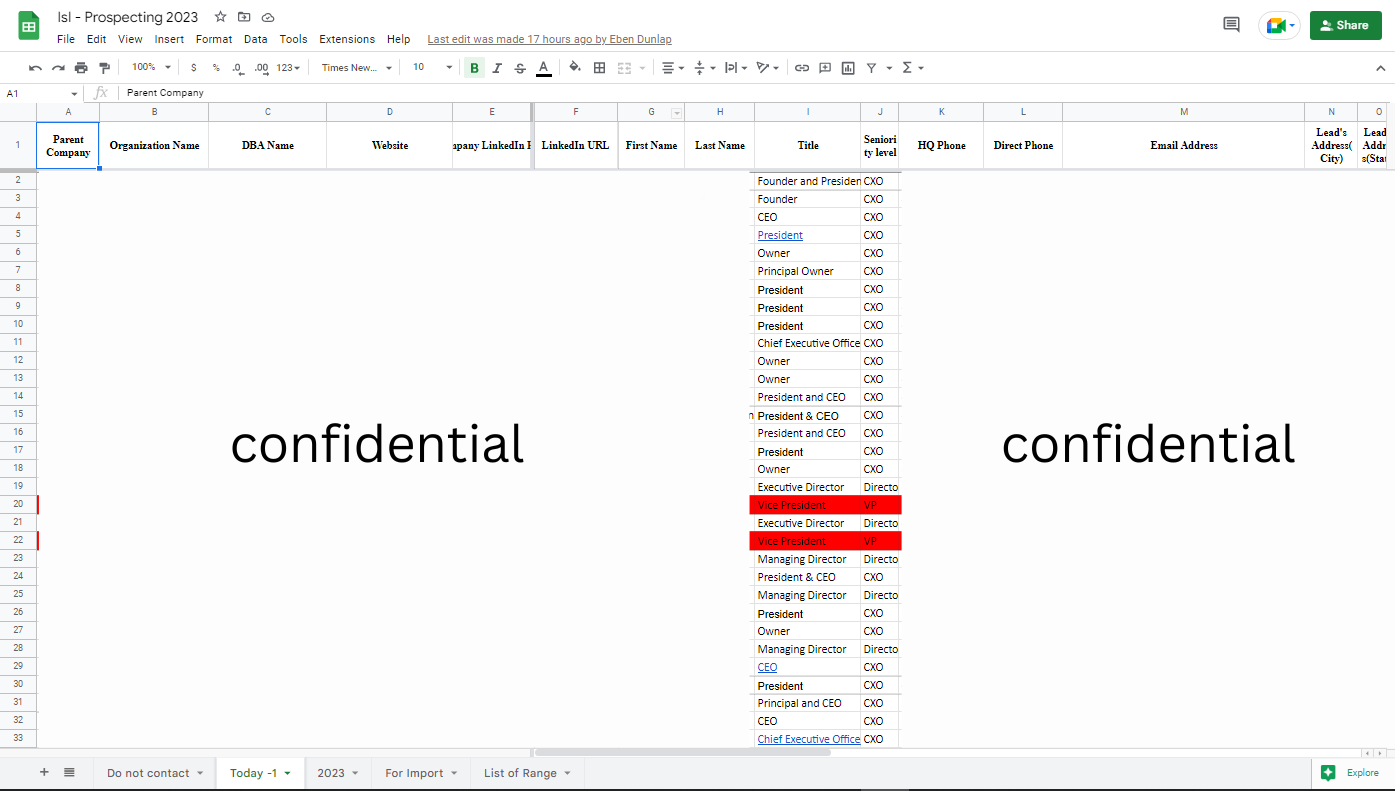Open the View menu
Viewport: 1395px width, 791px height.
130,40
